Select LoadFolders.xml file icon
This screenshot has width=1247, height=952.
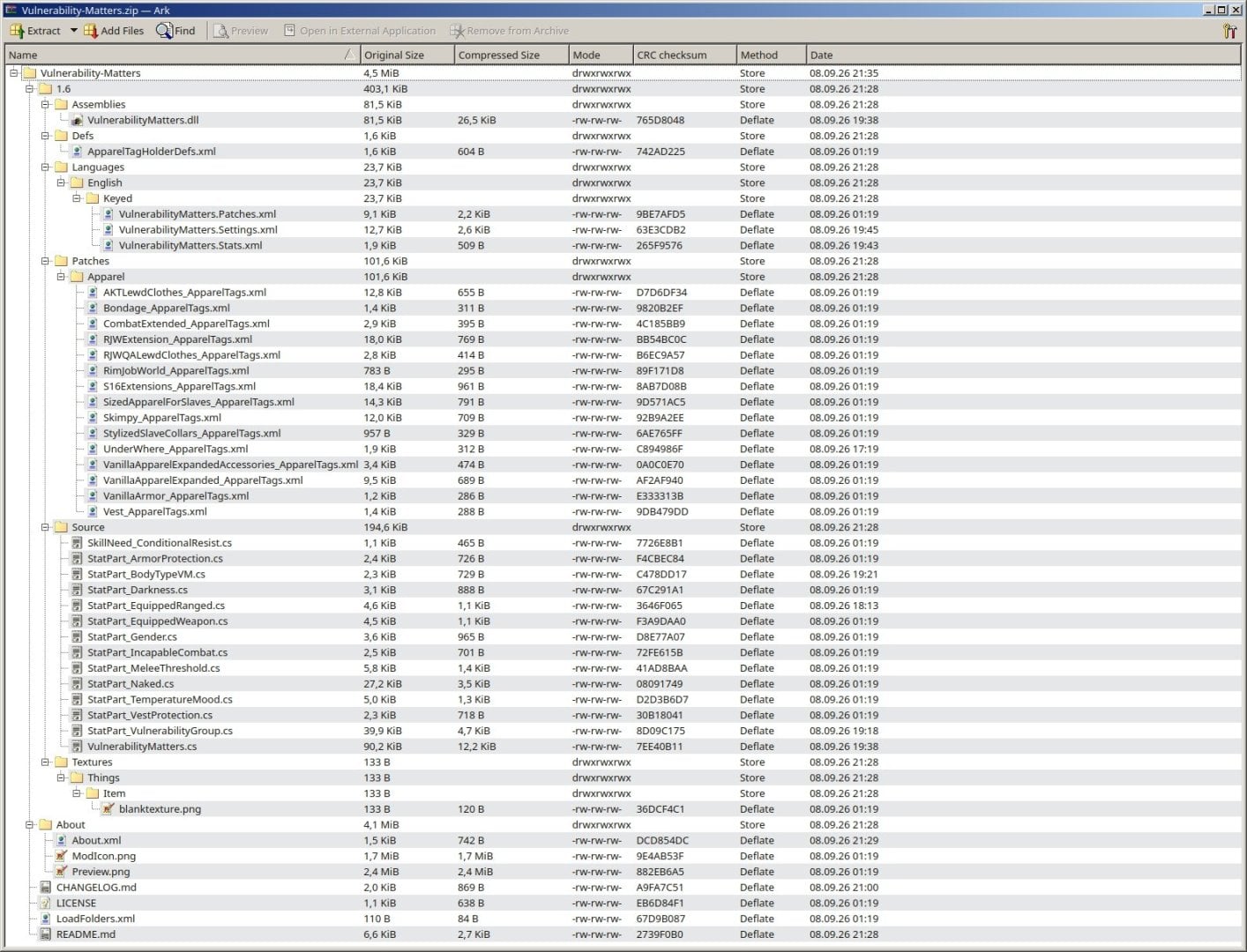pos(45,919)
